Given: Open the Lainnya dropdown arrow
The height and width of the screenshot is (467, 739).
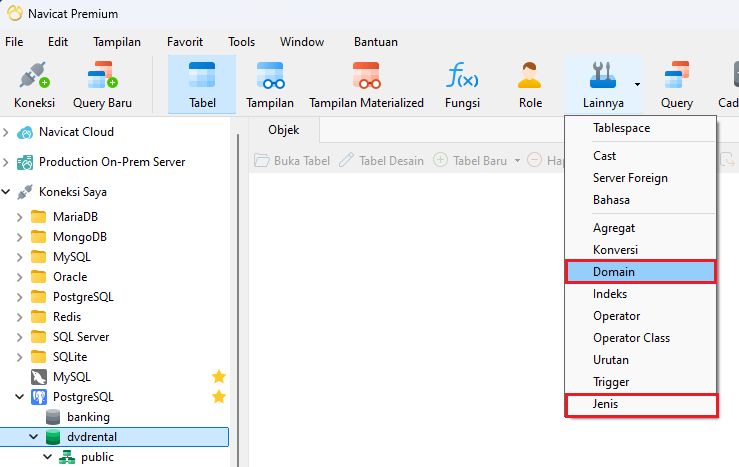Looking at the screenshot, I should coord(637,84).
